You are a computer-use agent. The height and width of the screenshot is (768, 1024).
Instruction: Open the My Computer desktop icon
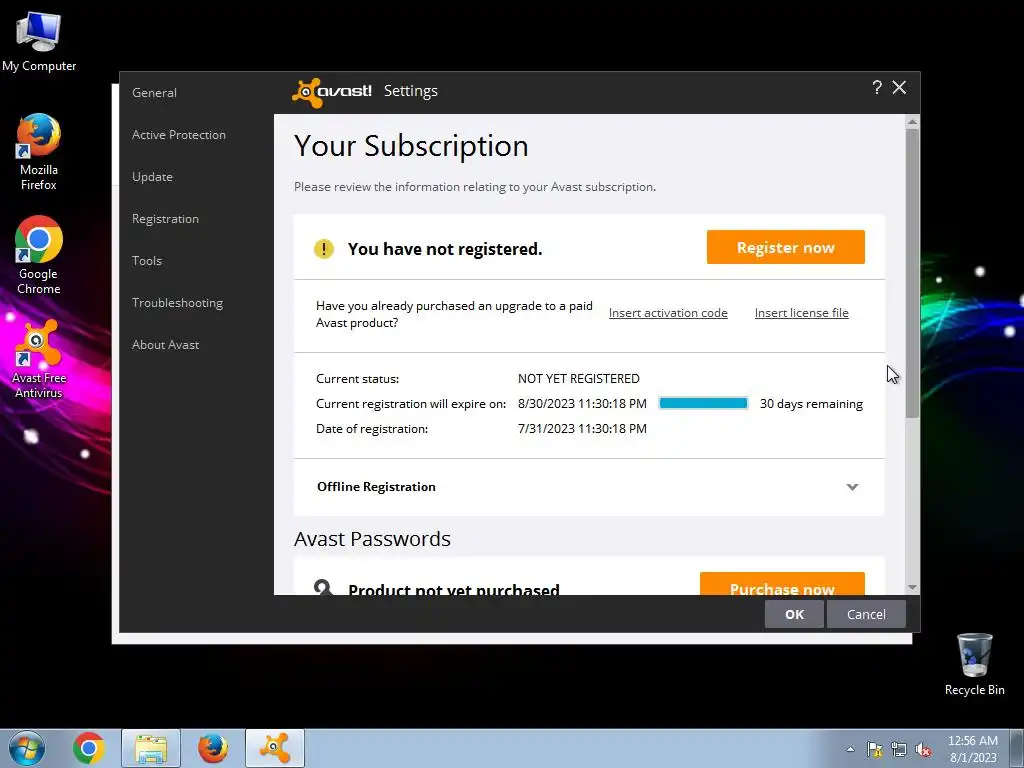point(39,40)
